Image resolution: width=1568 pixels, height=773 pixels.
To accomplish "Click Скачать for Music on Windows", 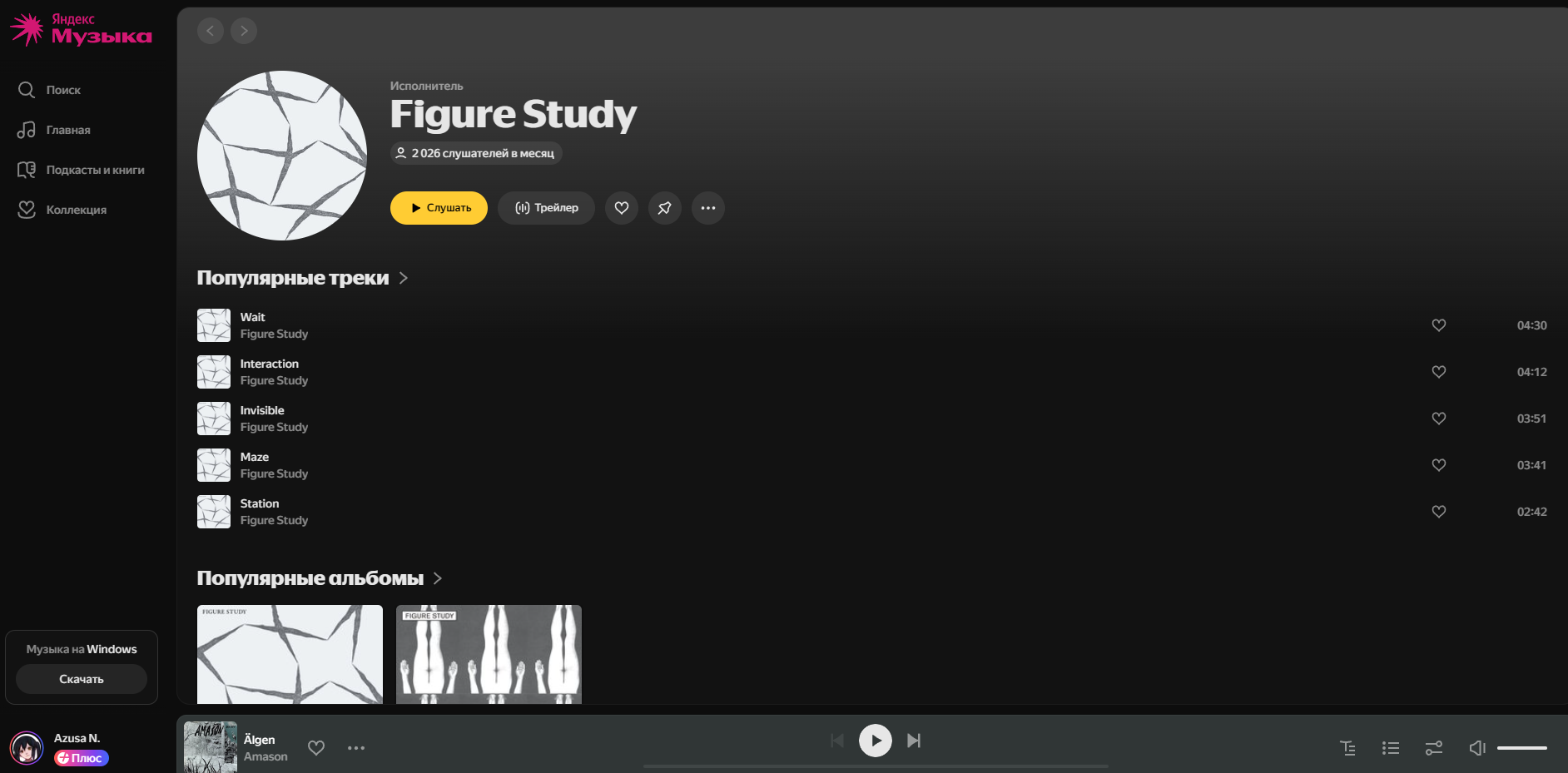I will (82, 679).
